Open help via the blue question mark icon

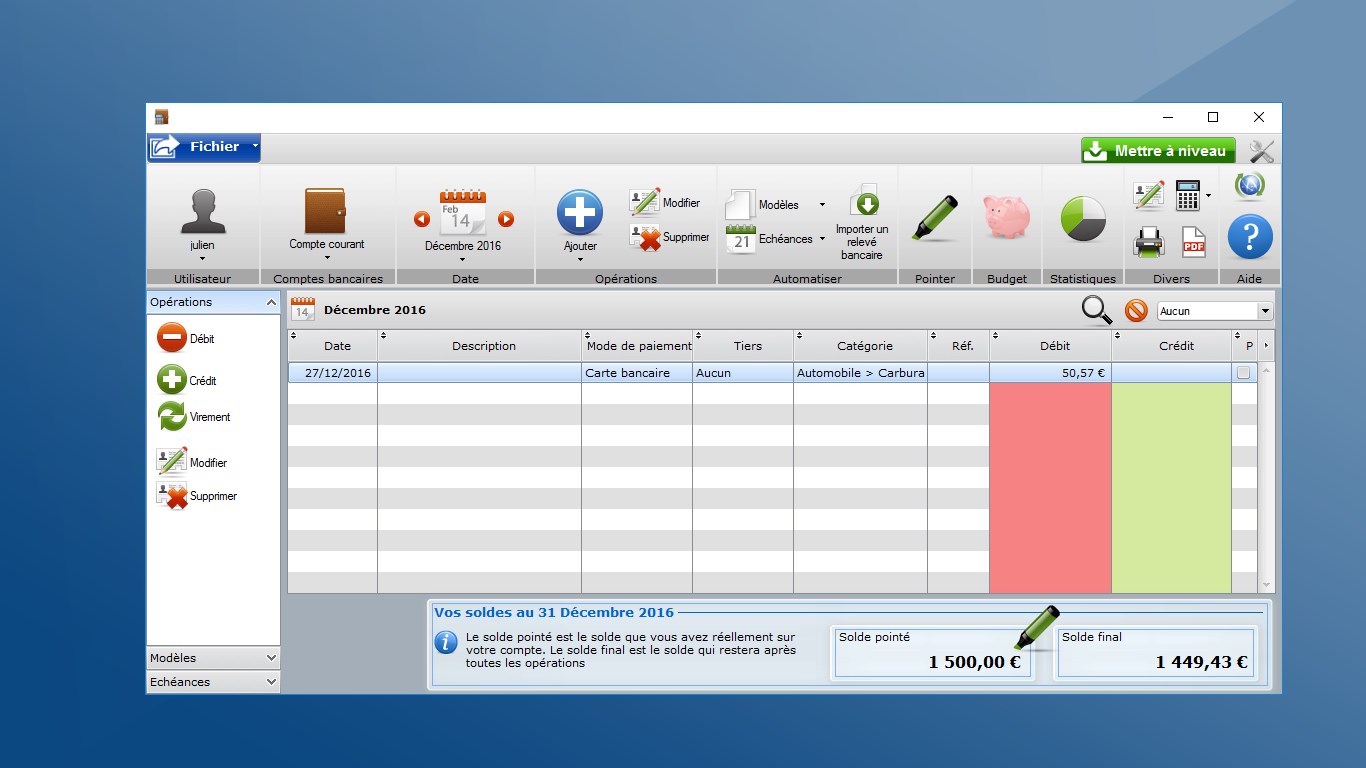click(1249, 237)
